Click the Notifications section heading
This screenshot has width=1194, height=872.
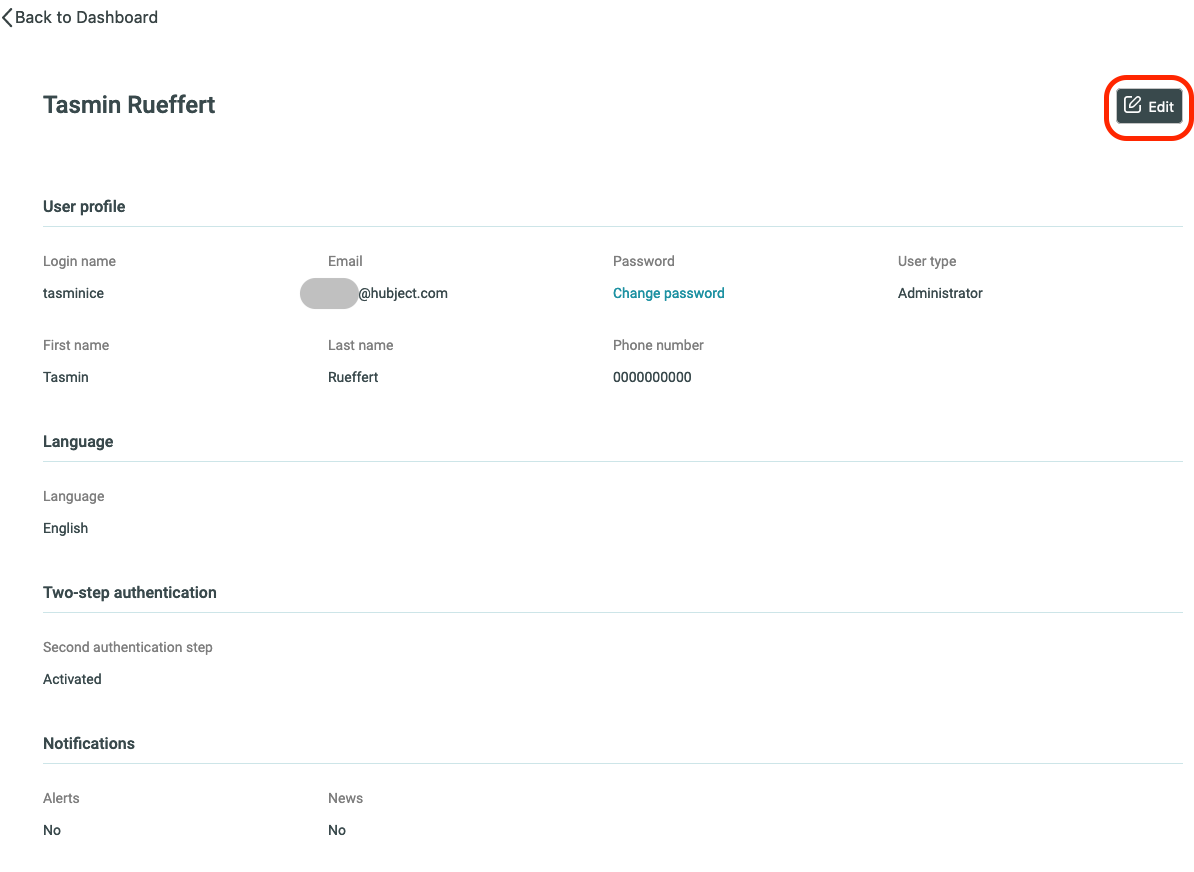click(88, 743)
